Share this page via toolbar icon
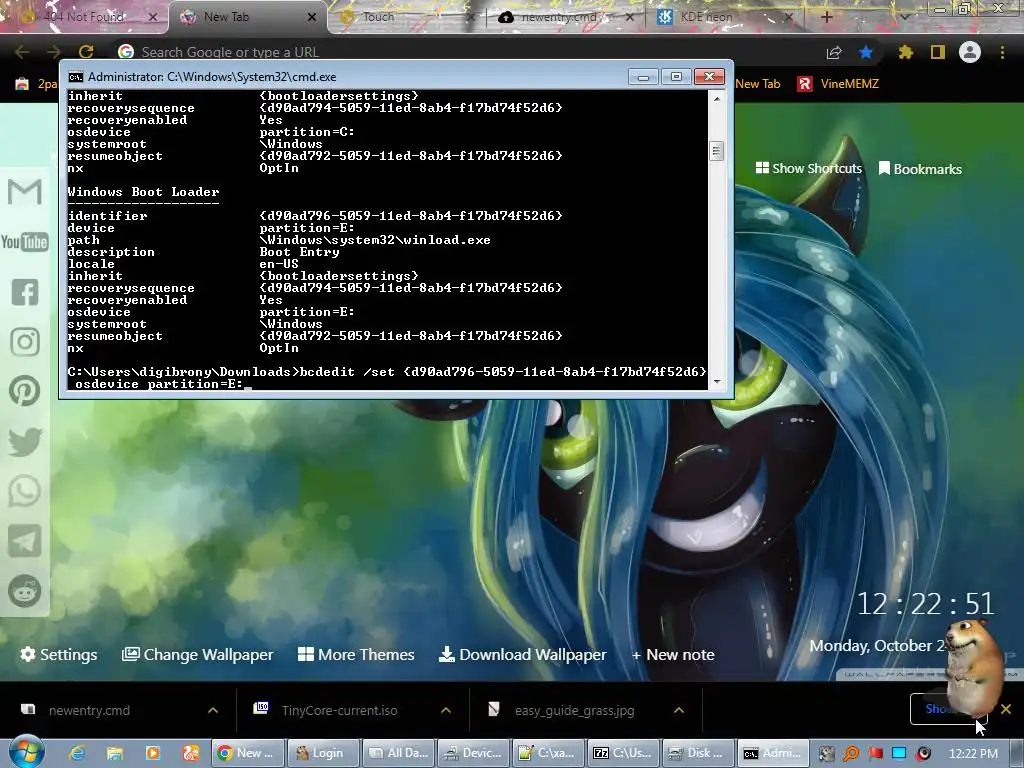Screen dimensions: 1024x768 834,52
